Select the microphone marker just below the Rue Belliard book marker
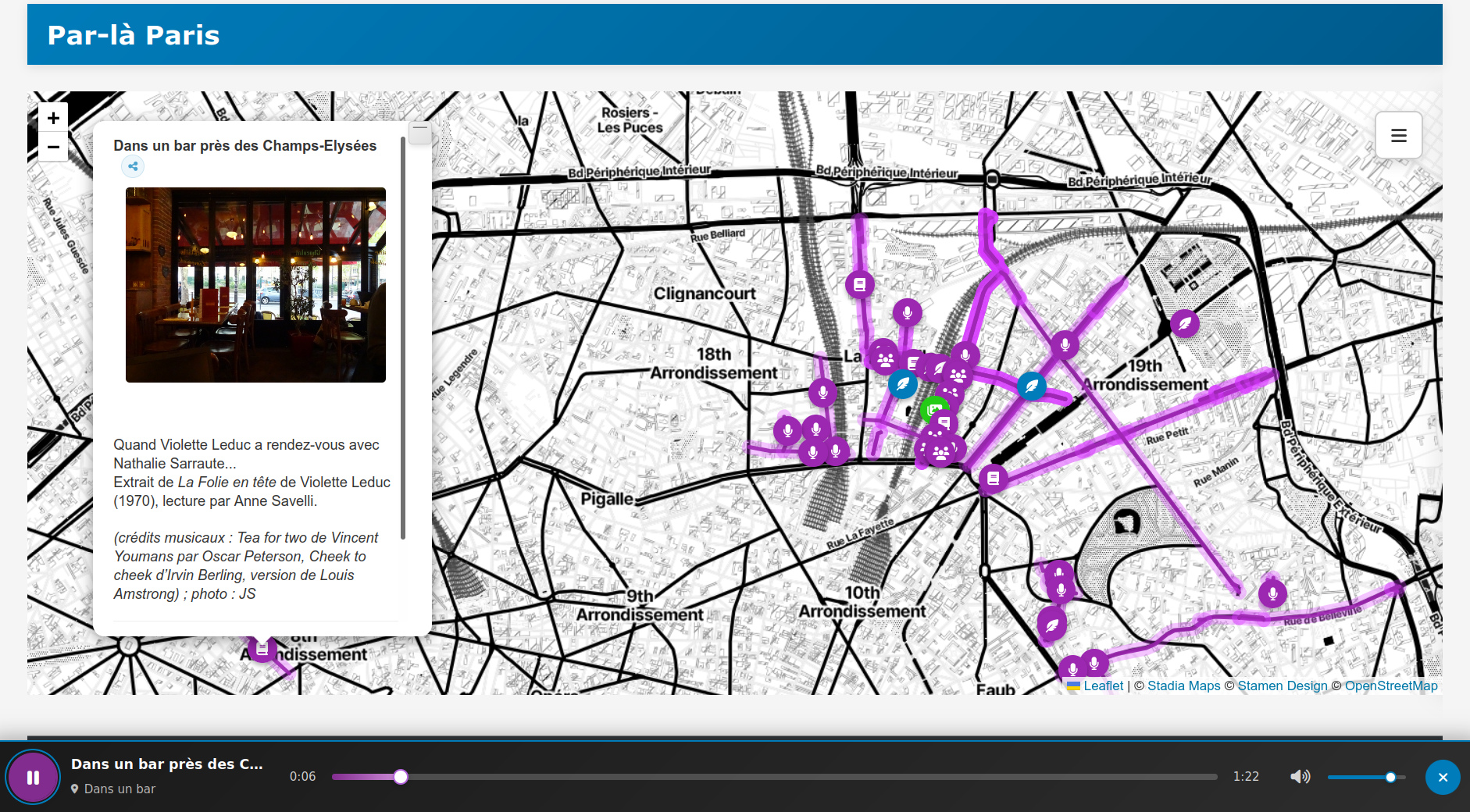Screen dimensions: 1470x812 point(907,313)
